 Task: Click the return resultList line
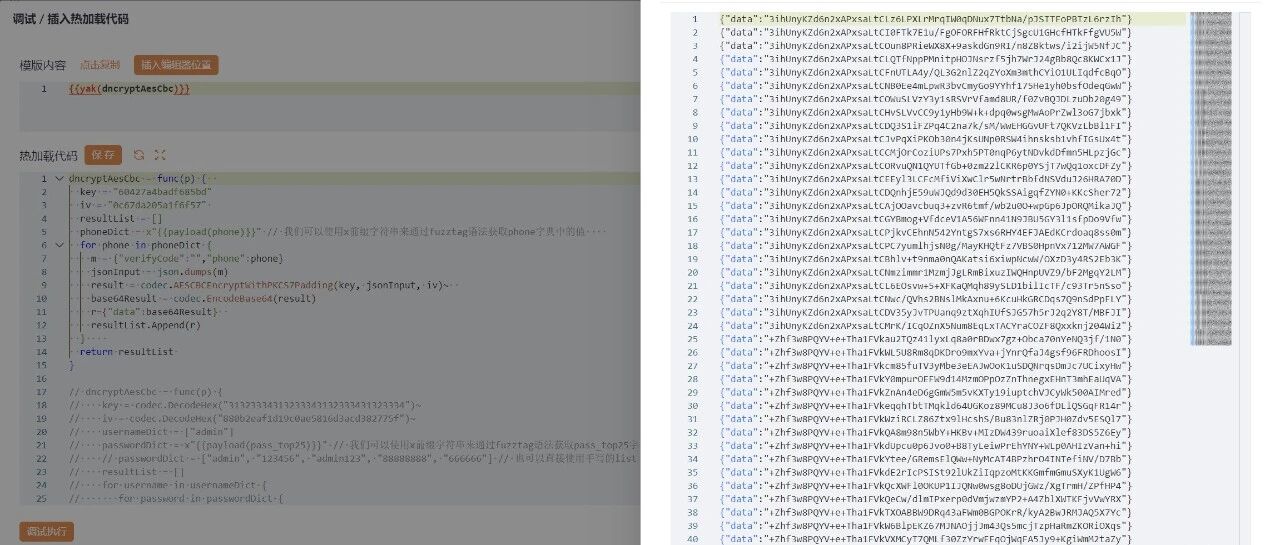(126, 351)
